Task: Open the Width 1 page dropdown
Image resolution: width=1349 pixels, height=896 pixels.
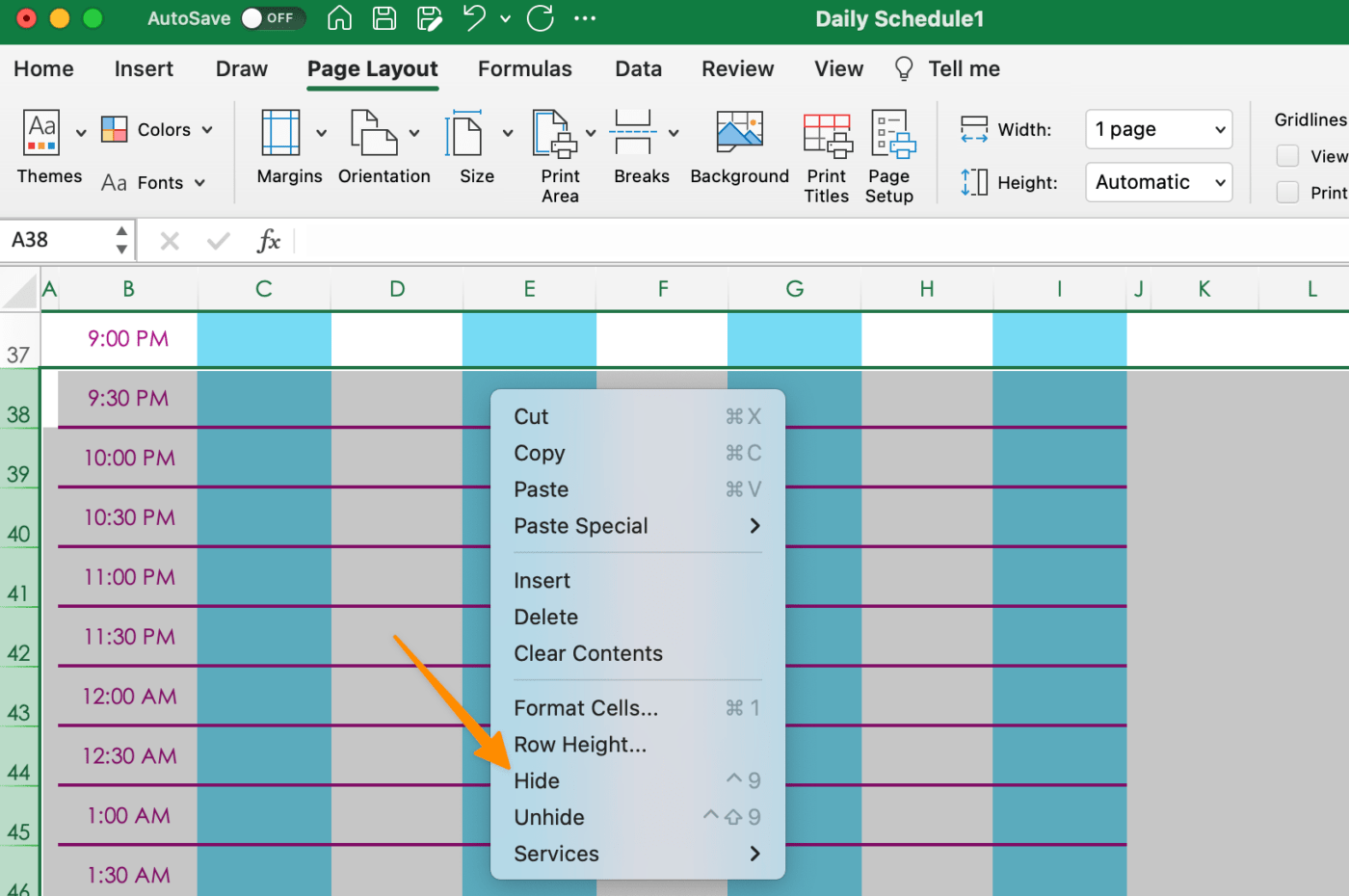Action: click(x=1159, y=129)
